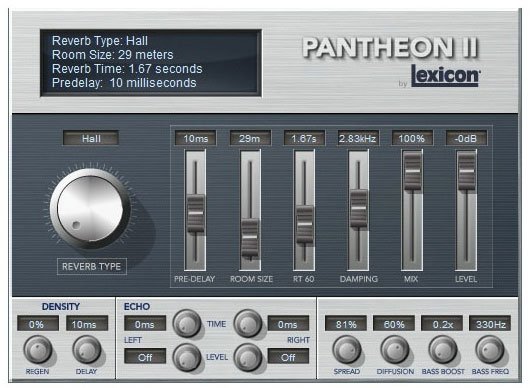This screenshot has width=532, height=388.
Task: Click the Spread knob
Action: point(346,349)
